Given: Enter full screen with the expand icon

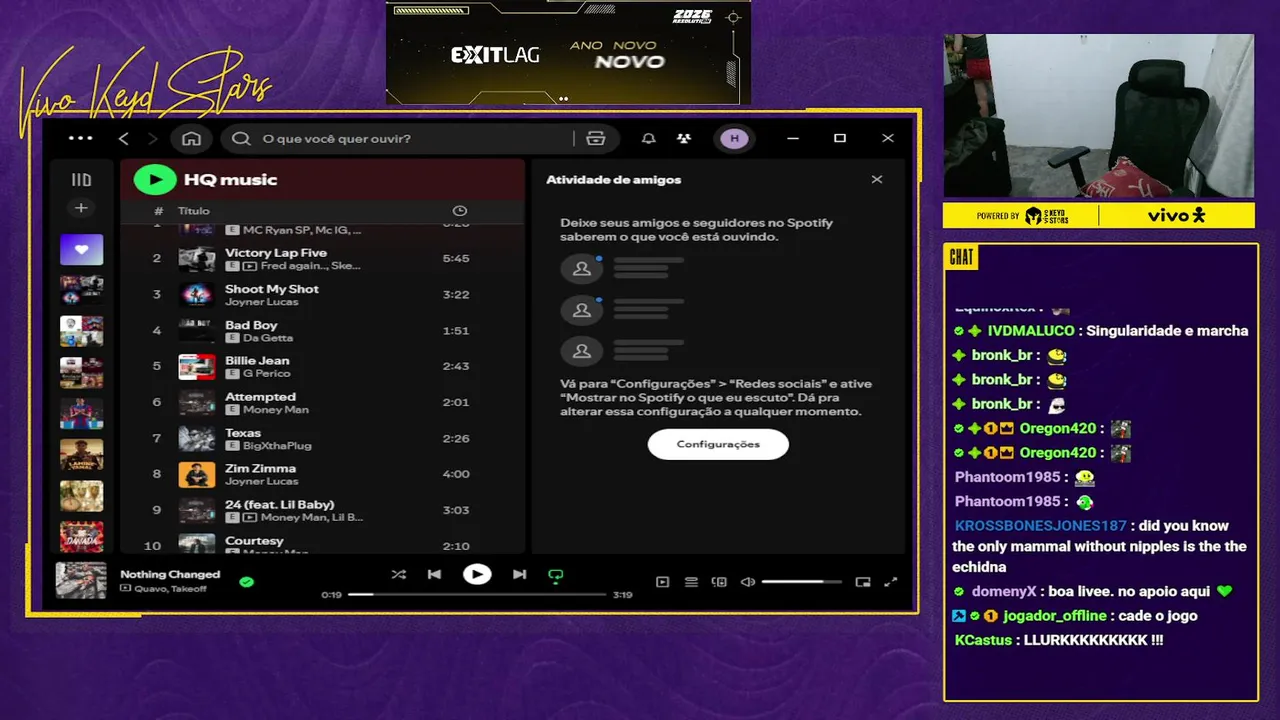Looking at the screenshot, I should tap(891, 582).
